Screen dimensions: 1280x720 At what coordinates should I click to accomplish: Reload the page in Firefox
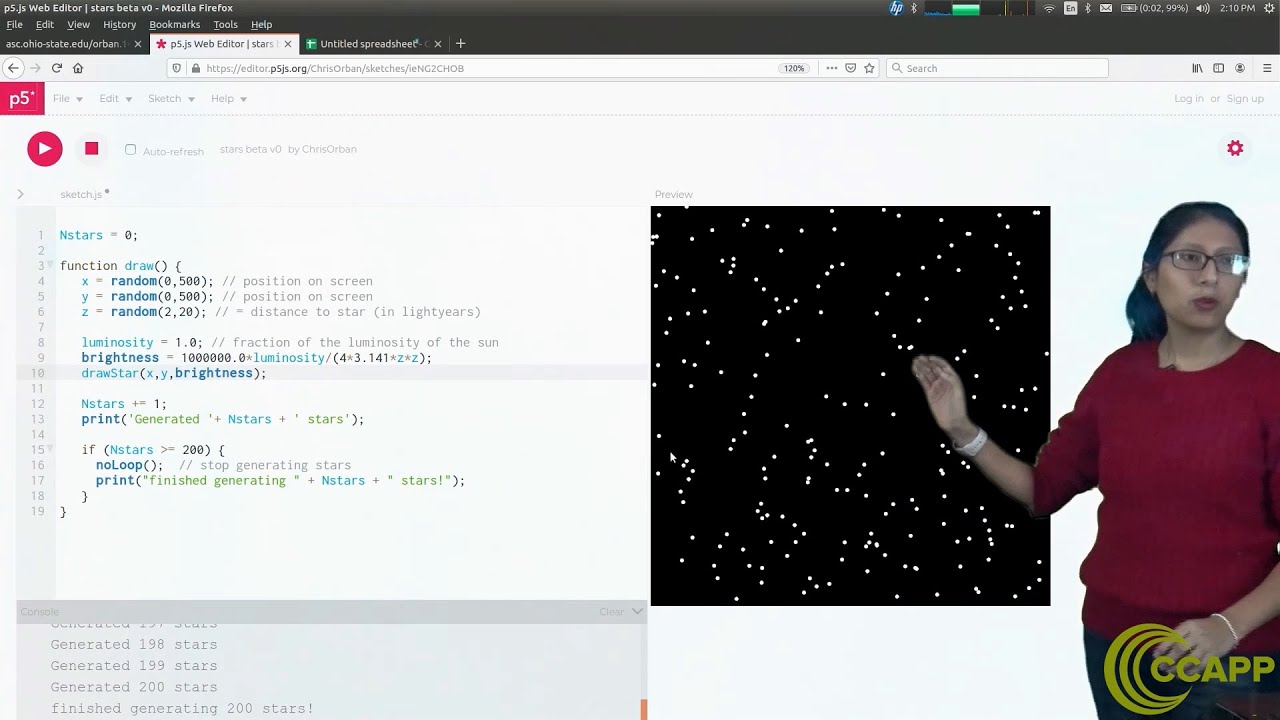tap(56, 68)
